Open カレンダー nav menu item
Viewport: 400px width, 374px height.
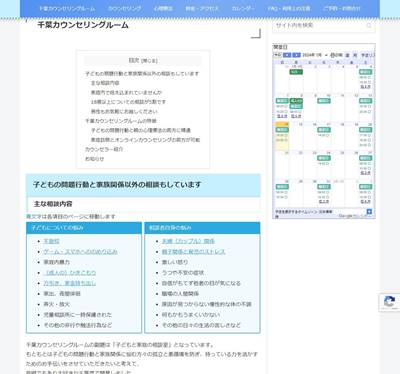pyautogui.click(x=243, y=9)
